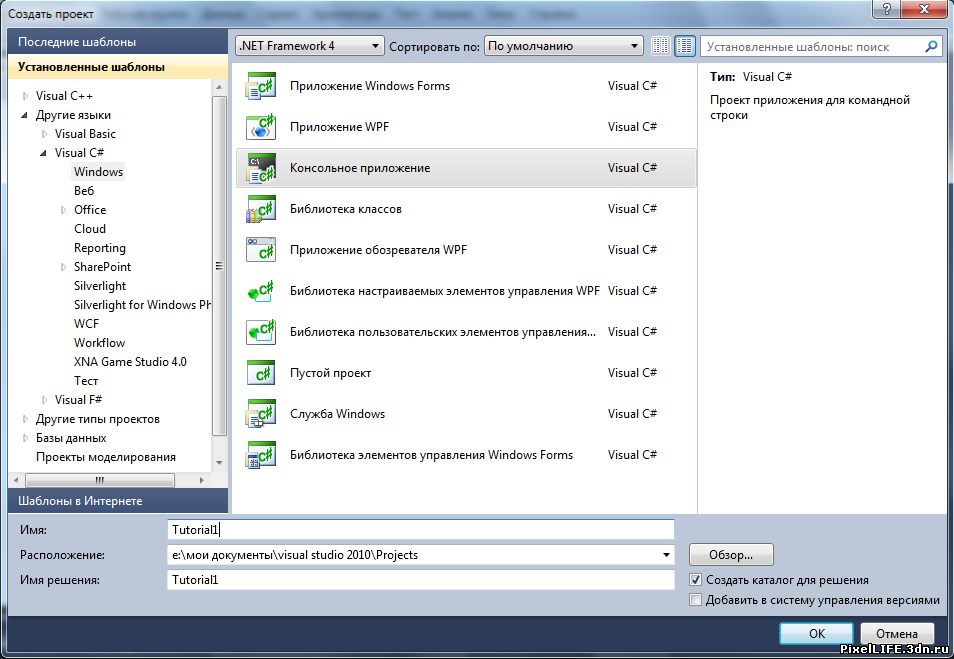Click in the solution name field
Screen dimensions: 954x659
point(420,580)
